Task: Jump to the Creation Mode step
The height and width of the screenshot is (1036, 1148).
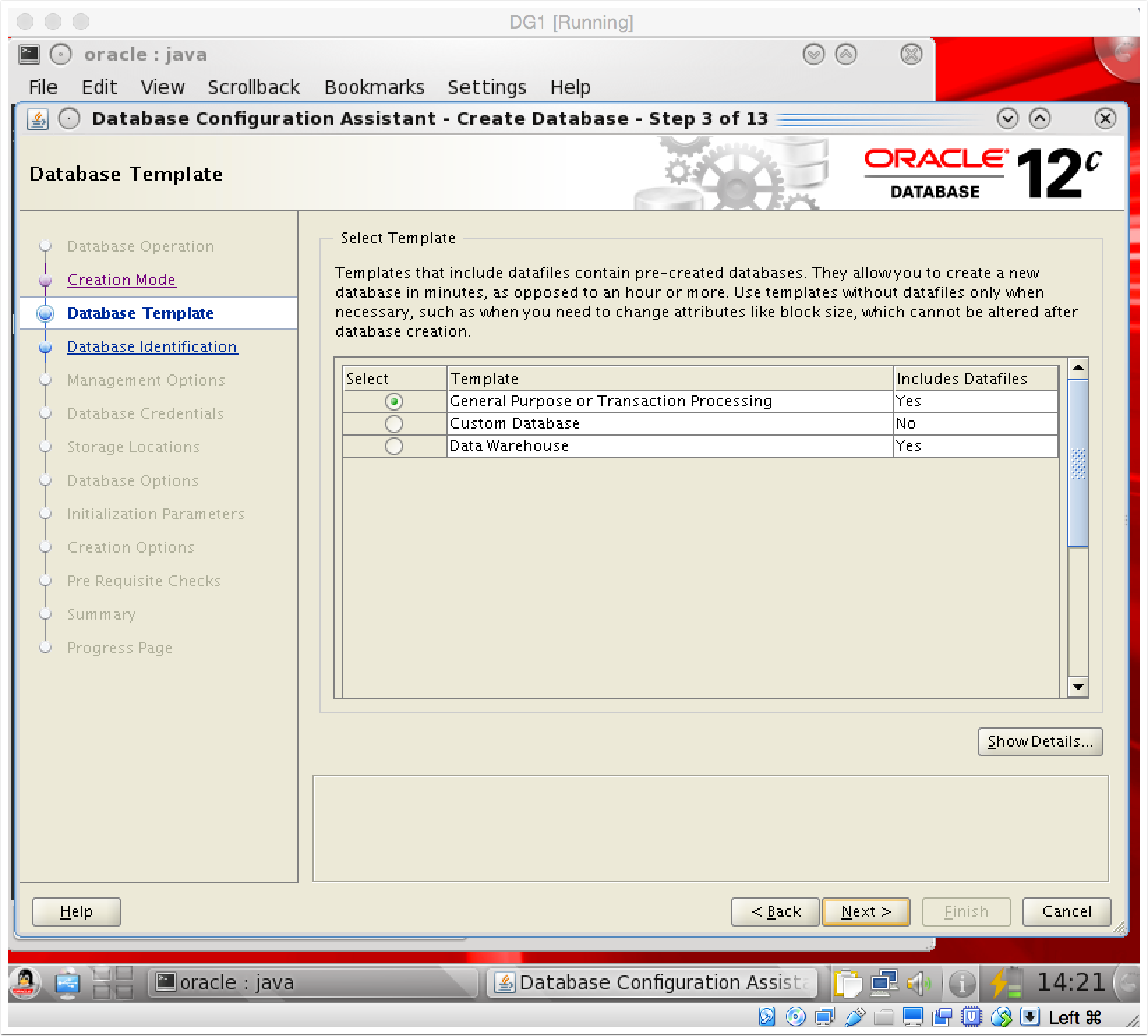Action: click(x=121, y=280)
